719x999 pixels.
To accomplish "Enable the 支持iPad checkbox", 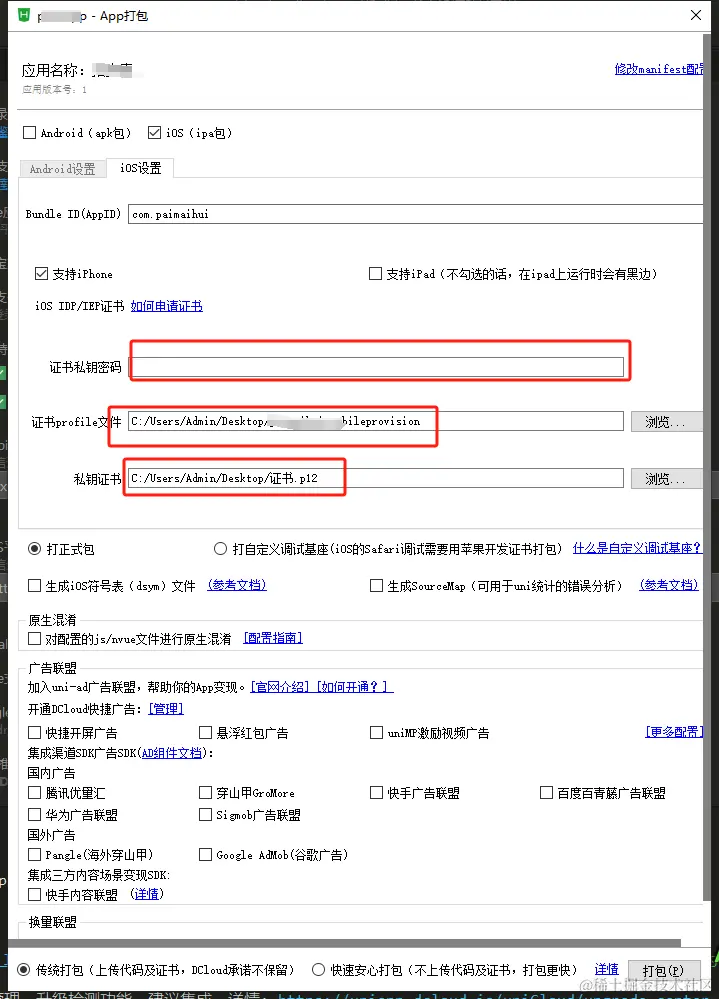I will [x=375, y=274].
